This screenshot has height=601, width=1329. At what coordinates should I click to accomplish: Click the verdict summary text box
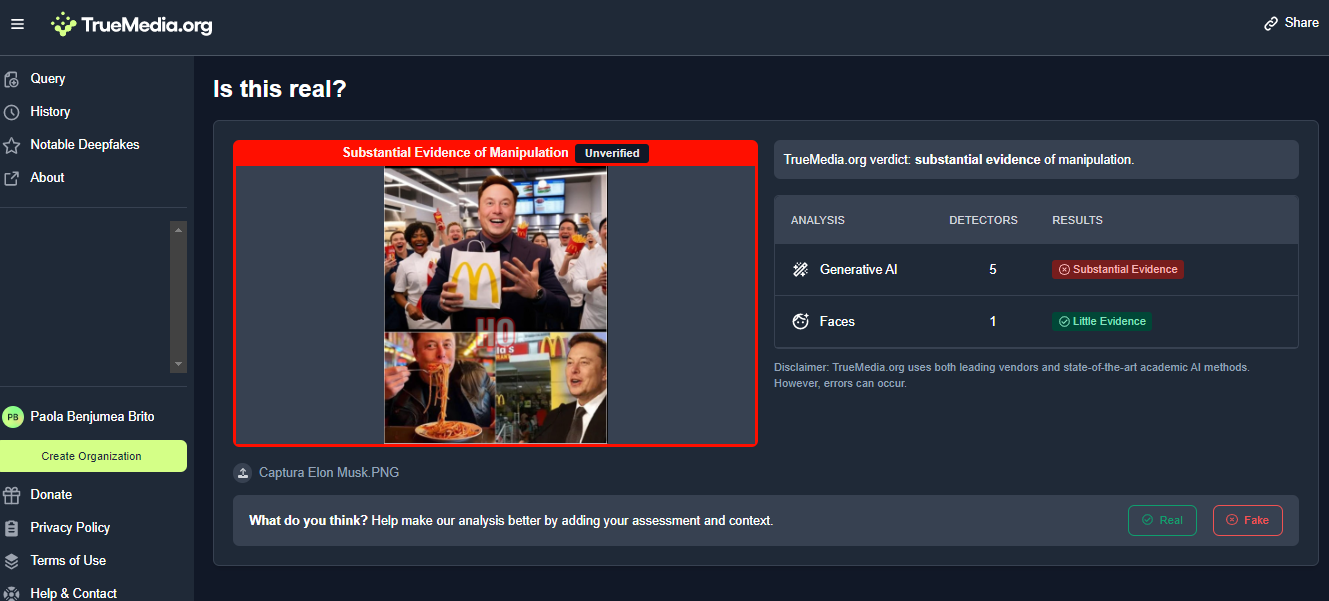pos(1036,159)
